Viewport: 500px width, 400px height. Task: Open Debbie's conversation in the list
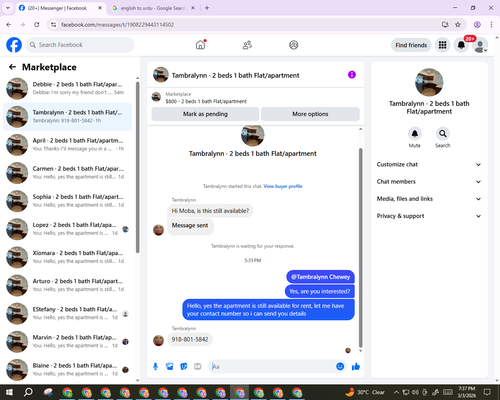point(67,89)
